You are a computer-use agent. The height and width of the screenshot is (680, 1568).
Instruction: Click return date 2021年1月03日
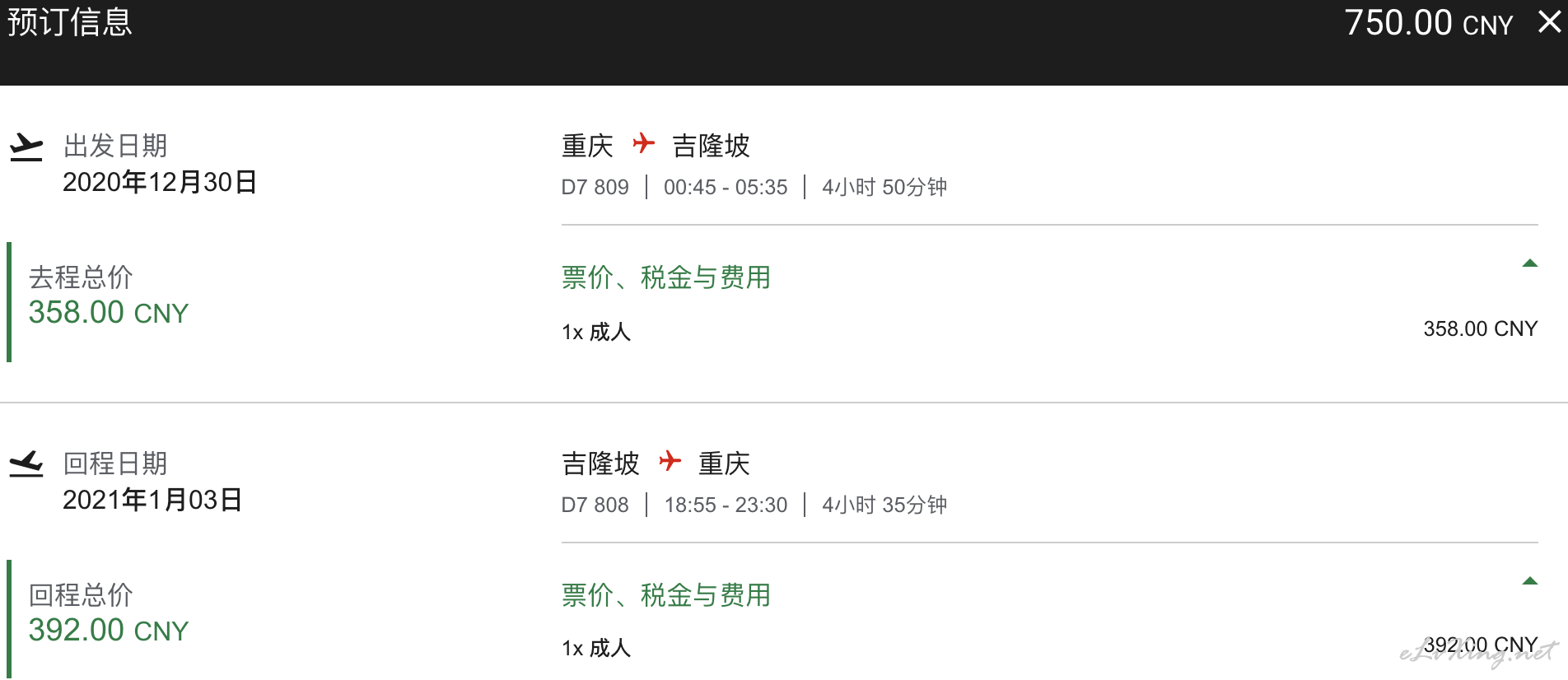pyautogui.click(x=152, y=500)
